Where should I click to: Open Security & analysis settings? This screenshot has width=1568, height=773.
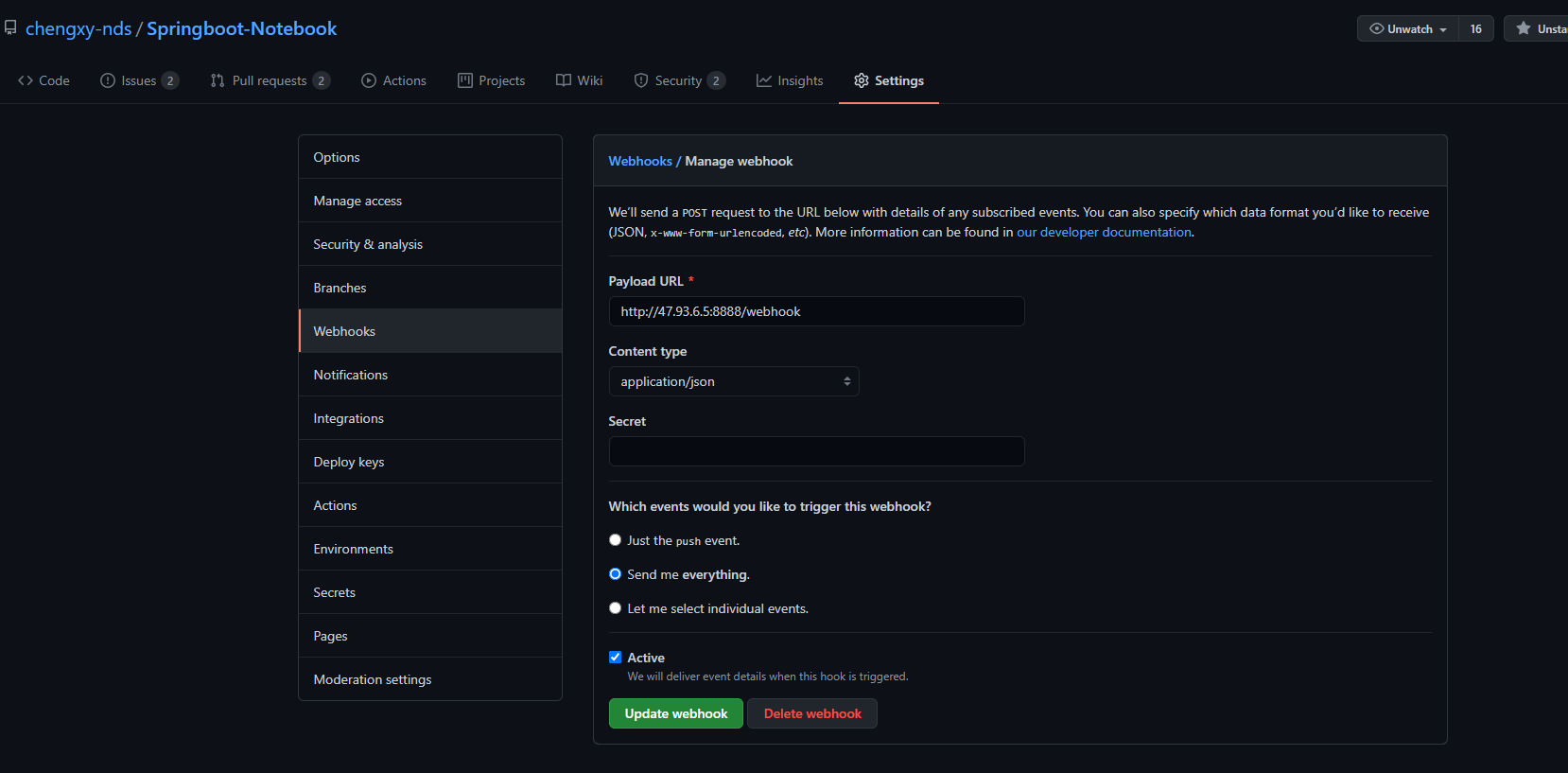click(430, 244)
